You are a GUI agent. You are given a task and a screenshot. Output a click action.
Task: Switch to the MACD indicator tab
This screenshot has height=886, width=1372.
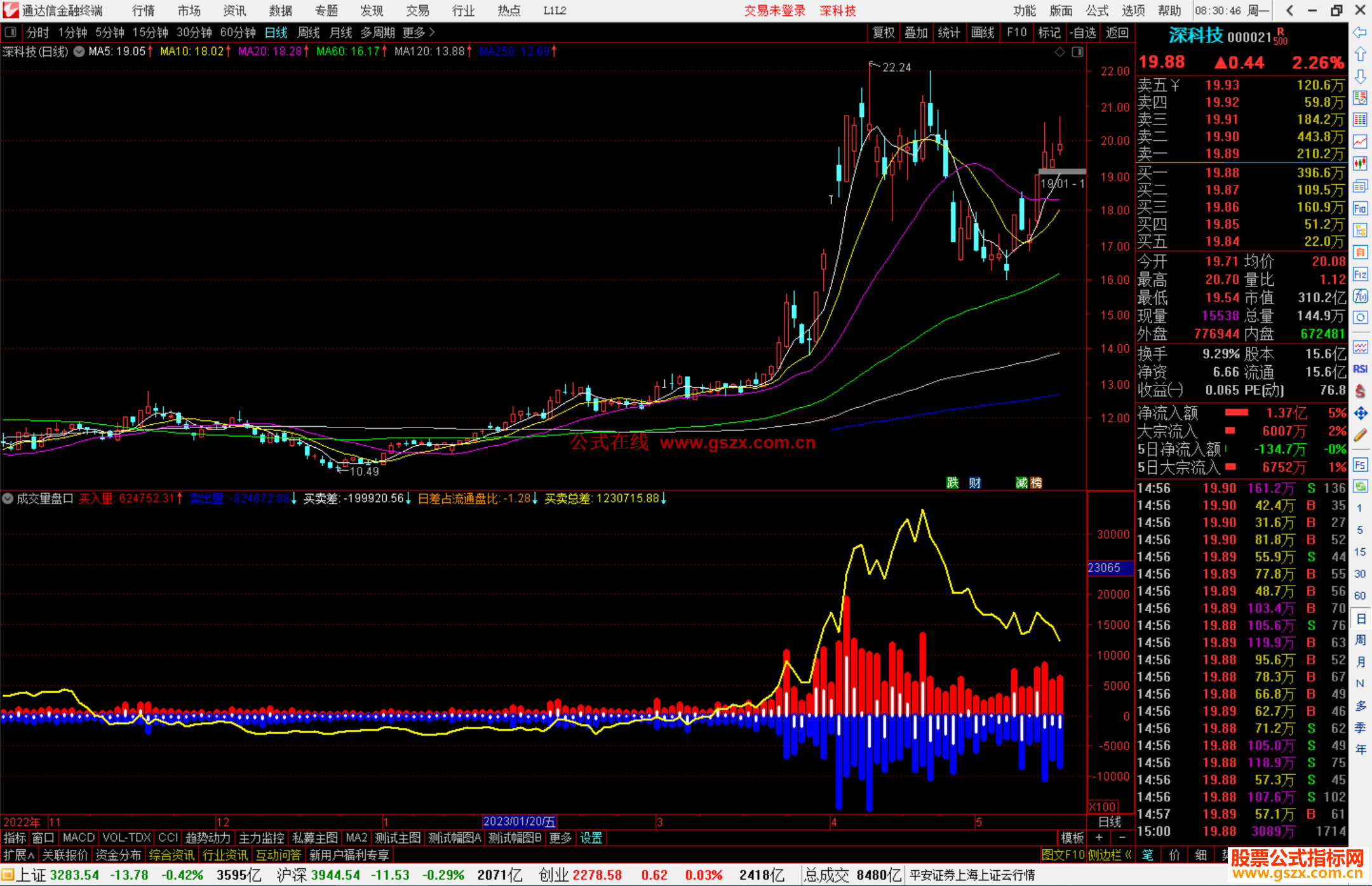tap(79, 838)
